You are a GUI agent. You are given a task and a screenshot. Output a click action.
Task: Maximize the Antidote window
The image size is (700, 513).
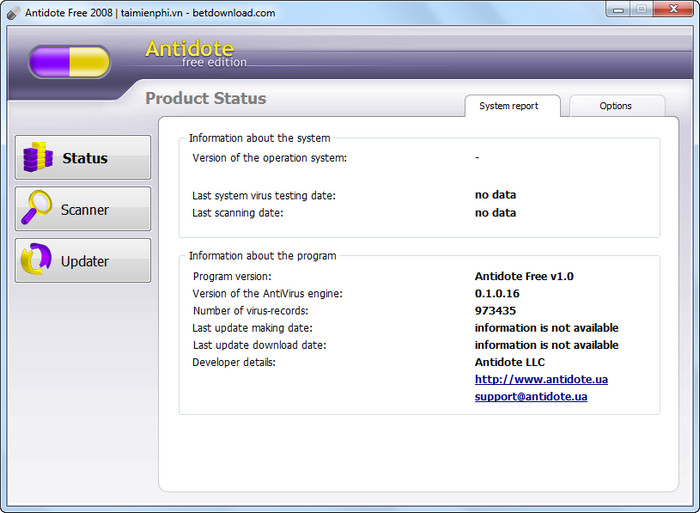pyautogui.click(x=641, y=10)
